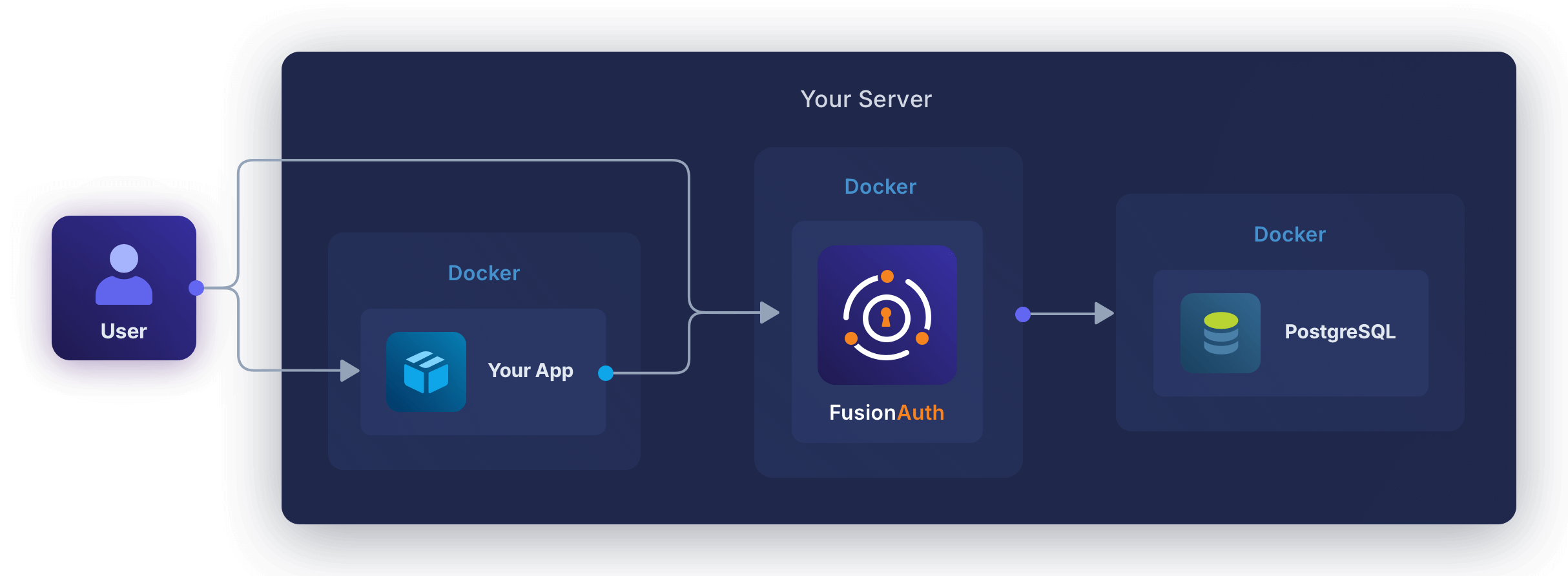Click the PostgreSQL database icon
Viewport: 1568px width, 576px height.
1221,333
